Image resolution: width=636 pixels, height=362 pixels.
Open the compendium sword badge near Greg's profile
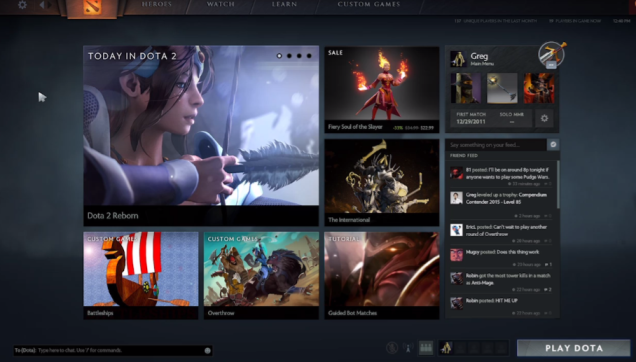(x=552, y=54)
